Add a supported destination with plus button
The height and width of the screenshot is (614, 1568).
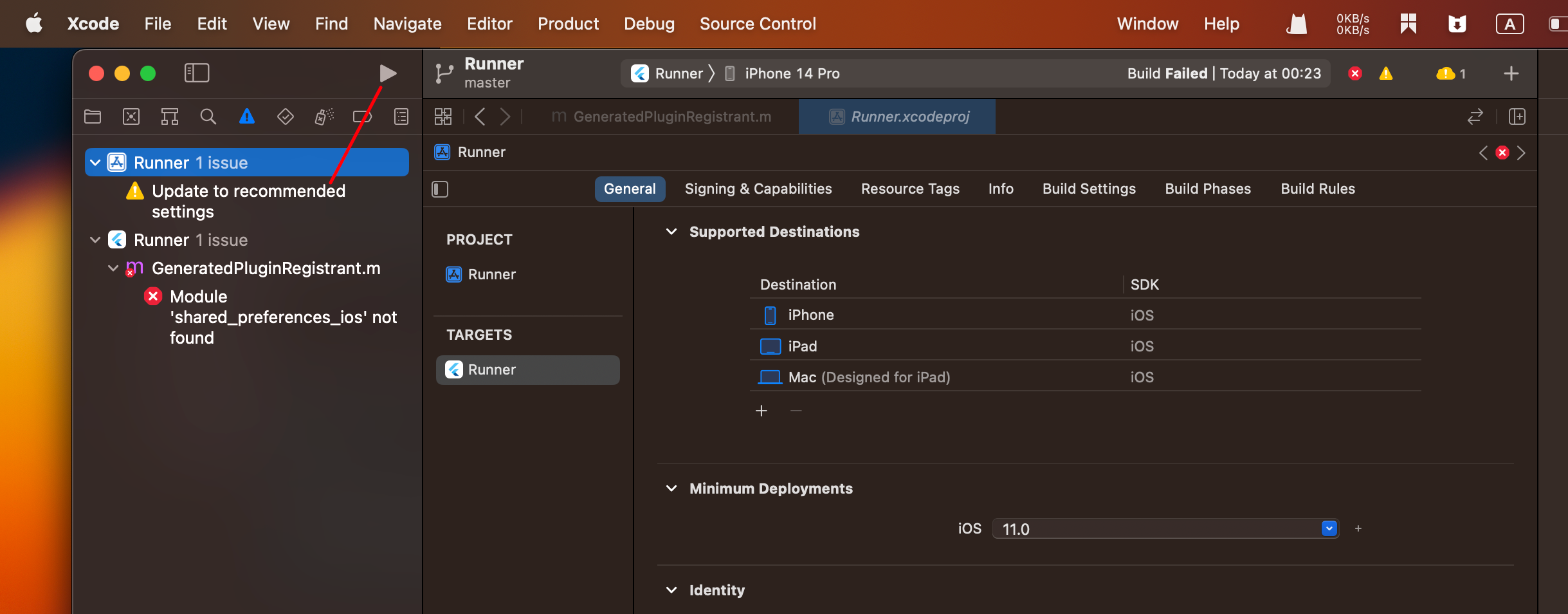tap(761, 411)
